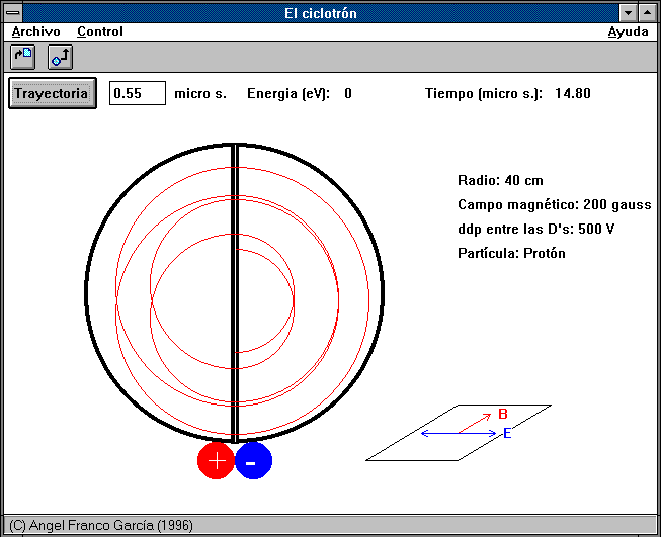This screenshot has height=537, width=661.
Task: Click the time value 14.80
Action: coord(572,93)
